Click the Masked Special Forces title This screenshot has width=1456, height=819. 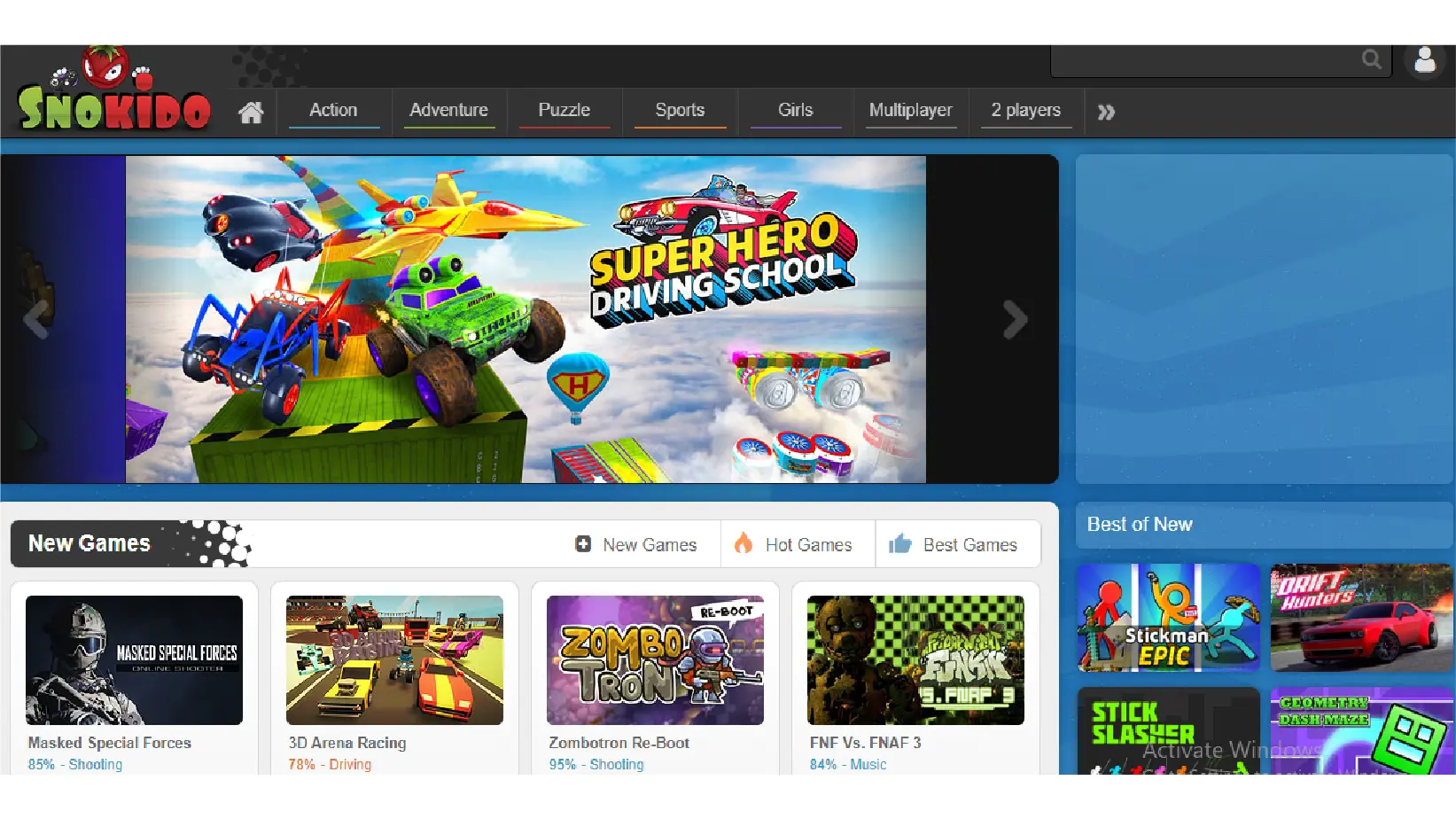click(x=110, y=743)
